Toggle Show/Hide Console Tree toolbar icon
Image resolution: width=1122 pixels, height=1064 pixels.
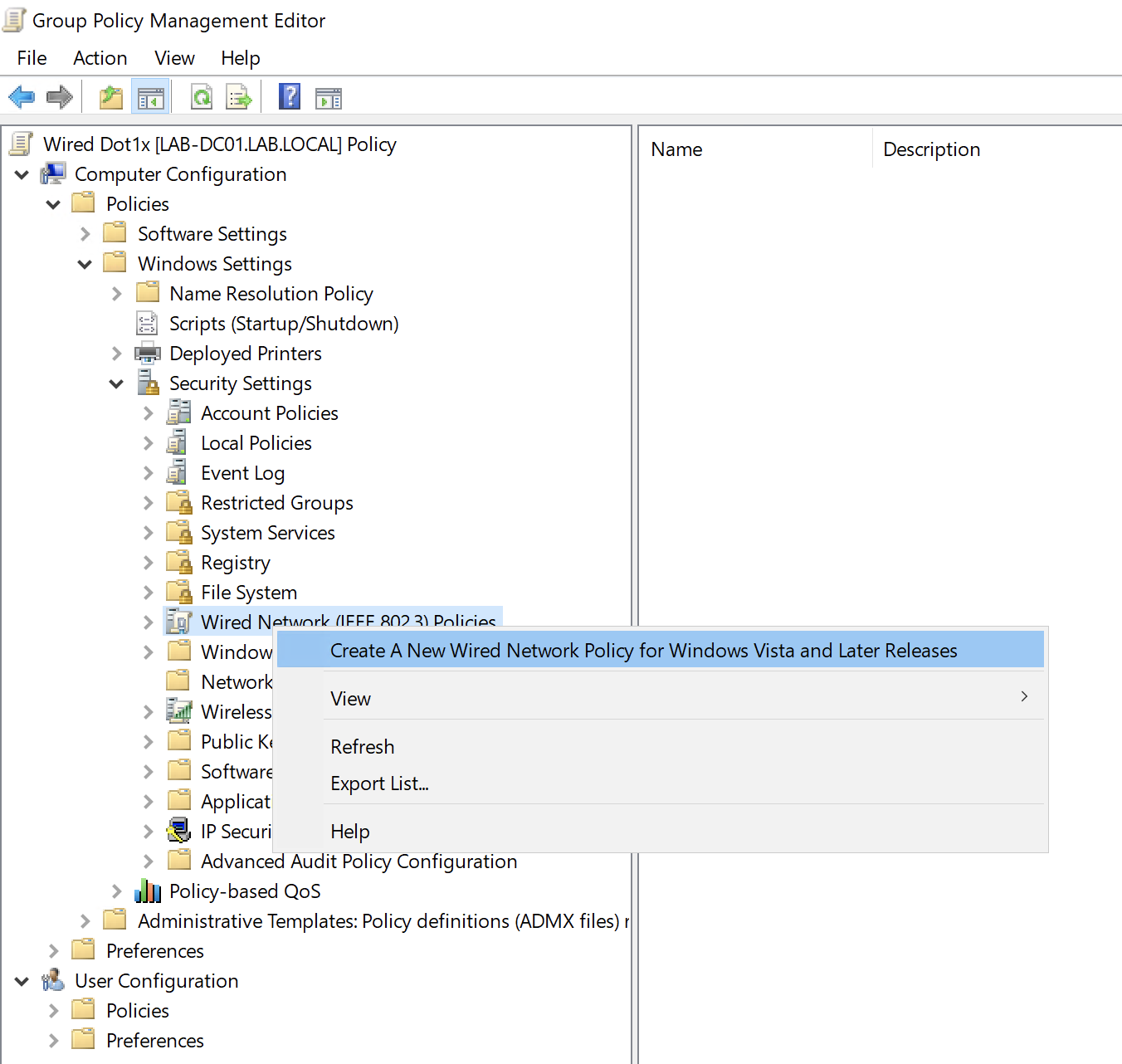[151, 98]
